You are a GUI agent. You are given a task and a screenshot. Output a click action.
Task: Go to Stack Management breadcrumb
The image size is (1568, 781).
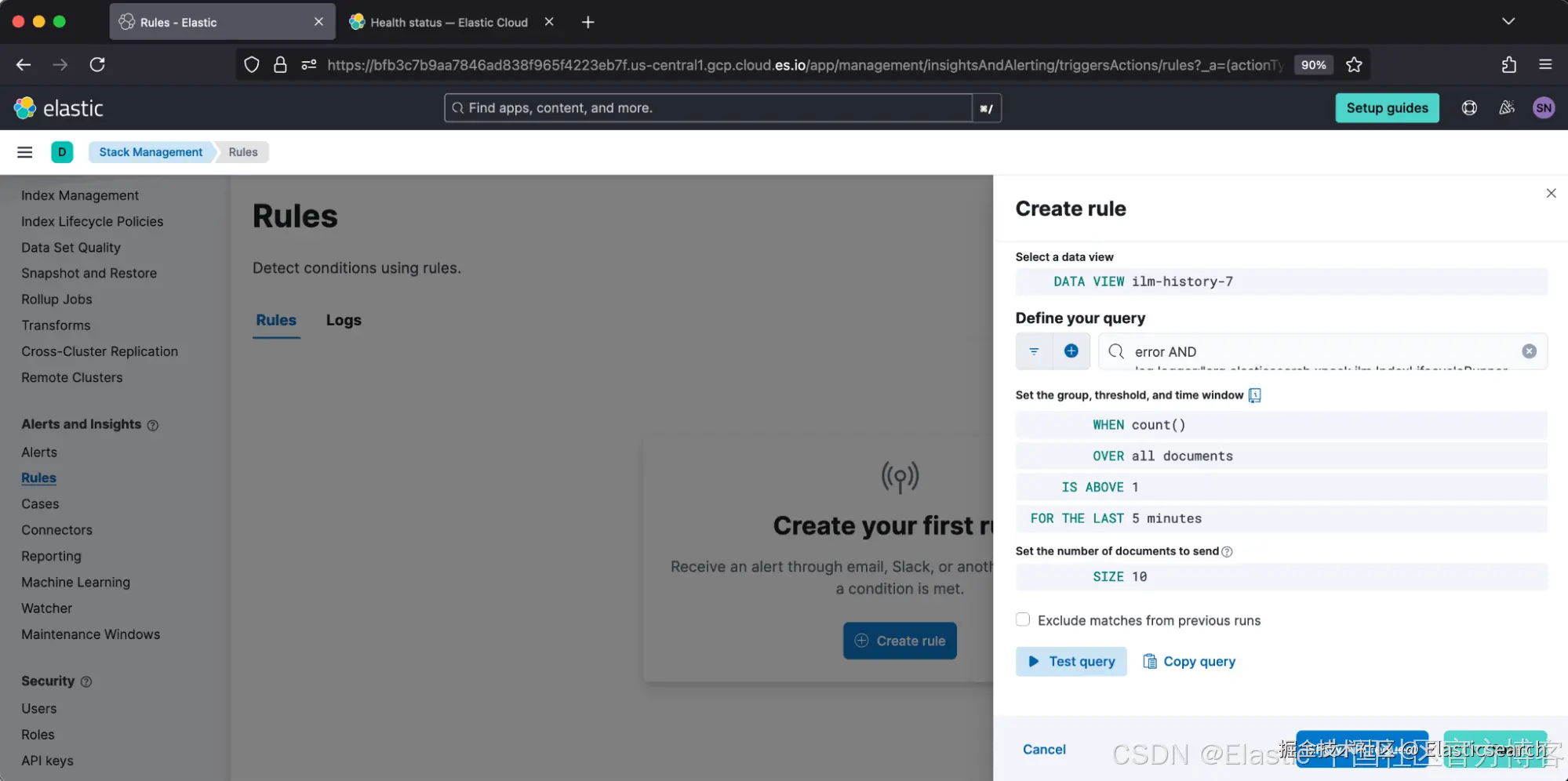[x=151, y=152]
